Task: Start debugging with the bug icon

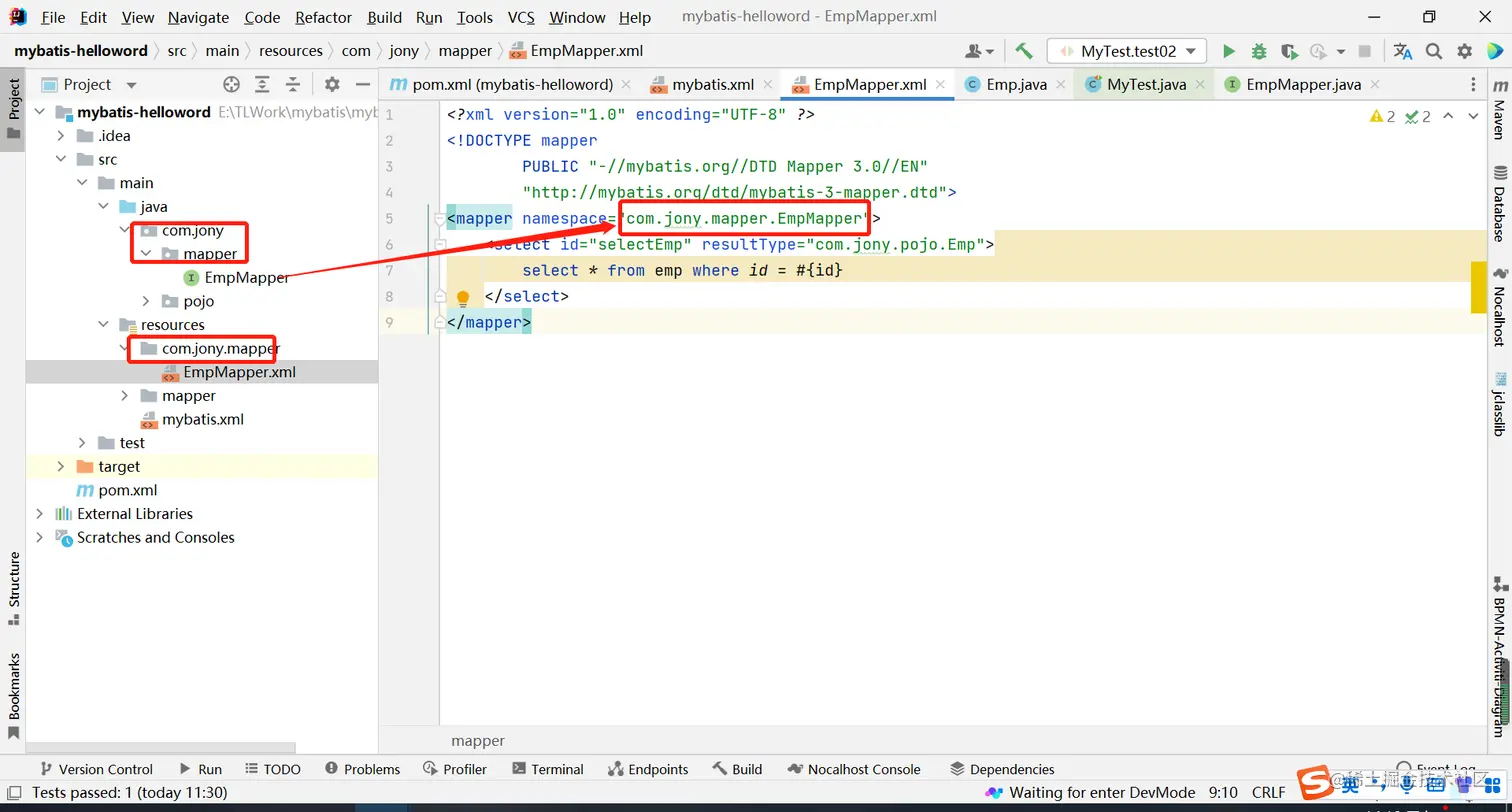Action: point(1259,51)
